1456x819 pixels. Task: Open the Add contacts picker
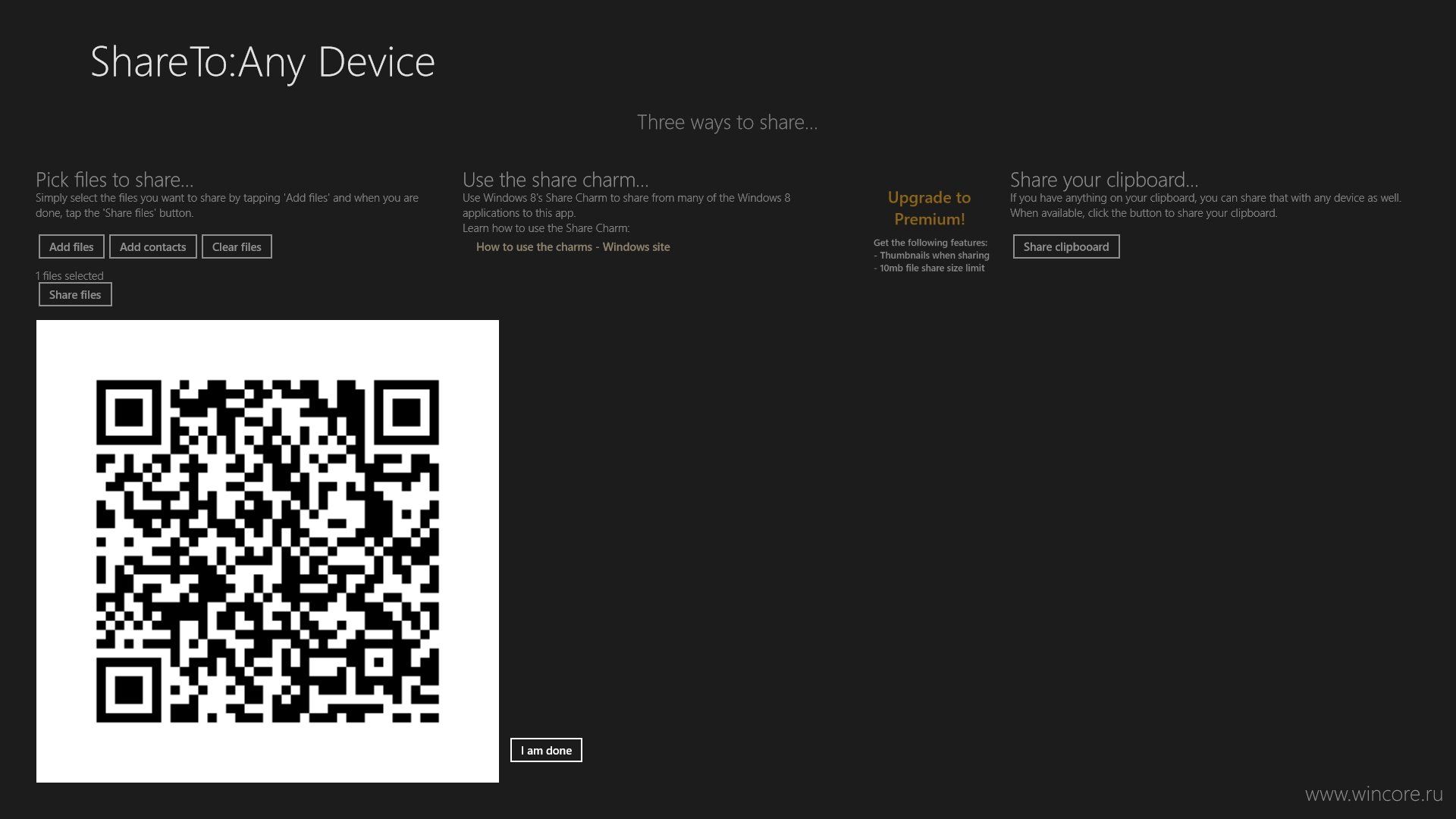click(x=152, y=246)
